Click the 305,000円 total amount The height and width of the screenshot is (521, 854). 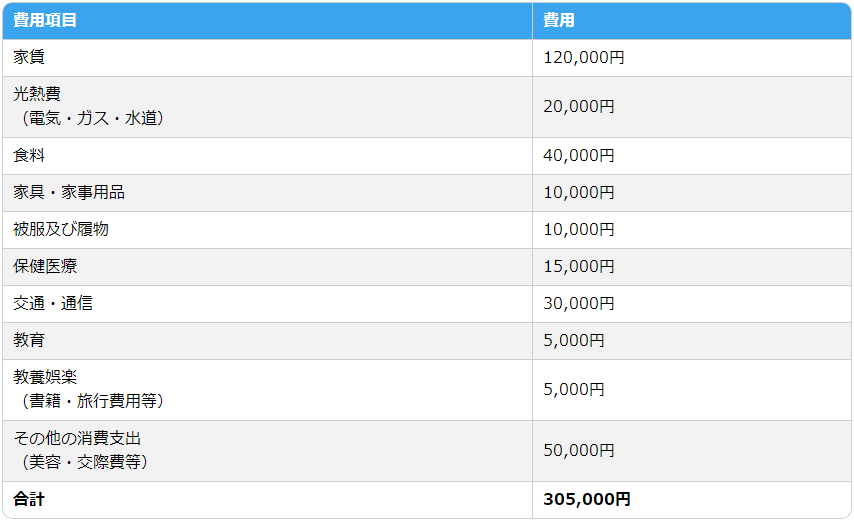587,499
